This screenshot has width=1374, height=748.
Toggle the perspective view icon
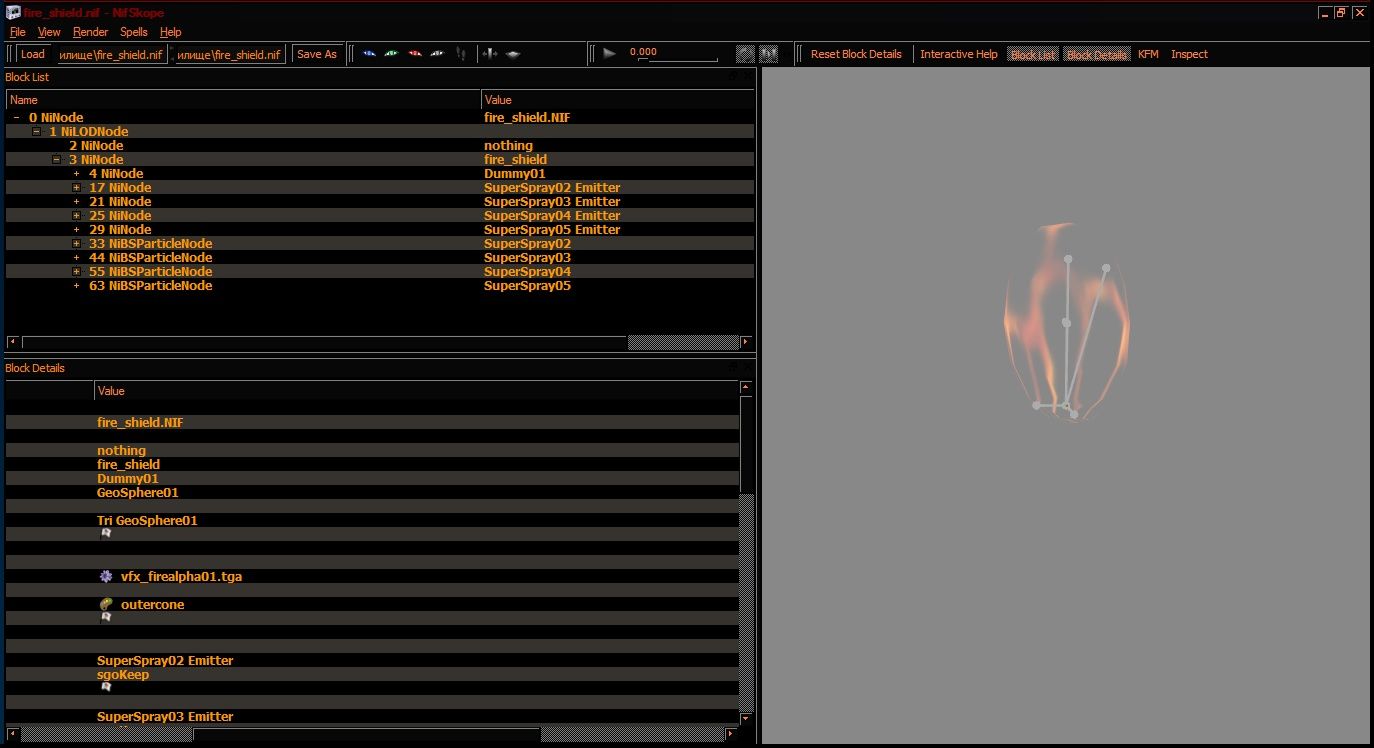pyautogui.click(x=513, y=54)
